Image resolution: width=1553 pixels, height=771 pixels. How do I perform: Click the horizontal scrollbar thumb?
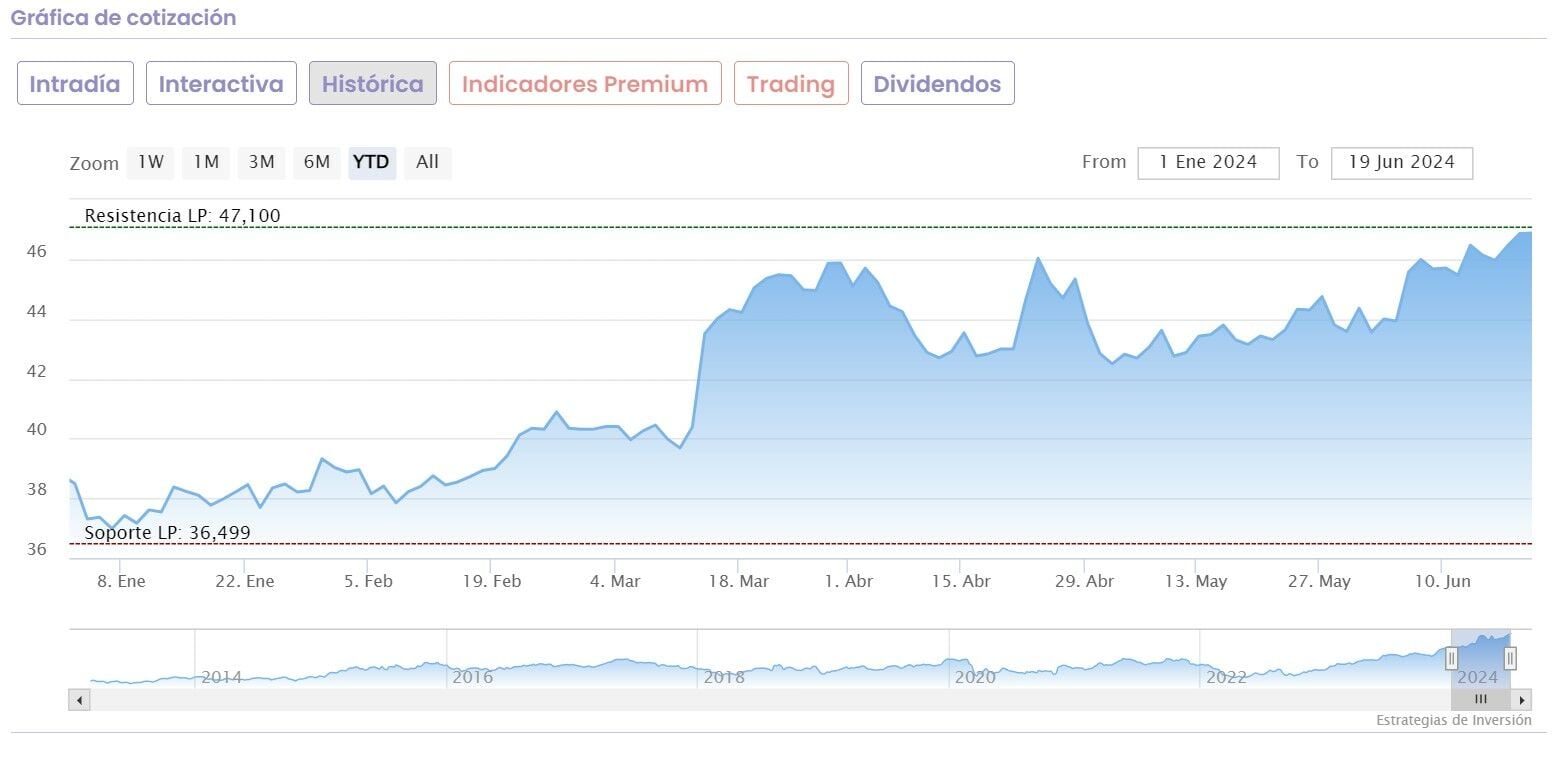tap(1481, 700)
